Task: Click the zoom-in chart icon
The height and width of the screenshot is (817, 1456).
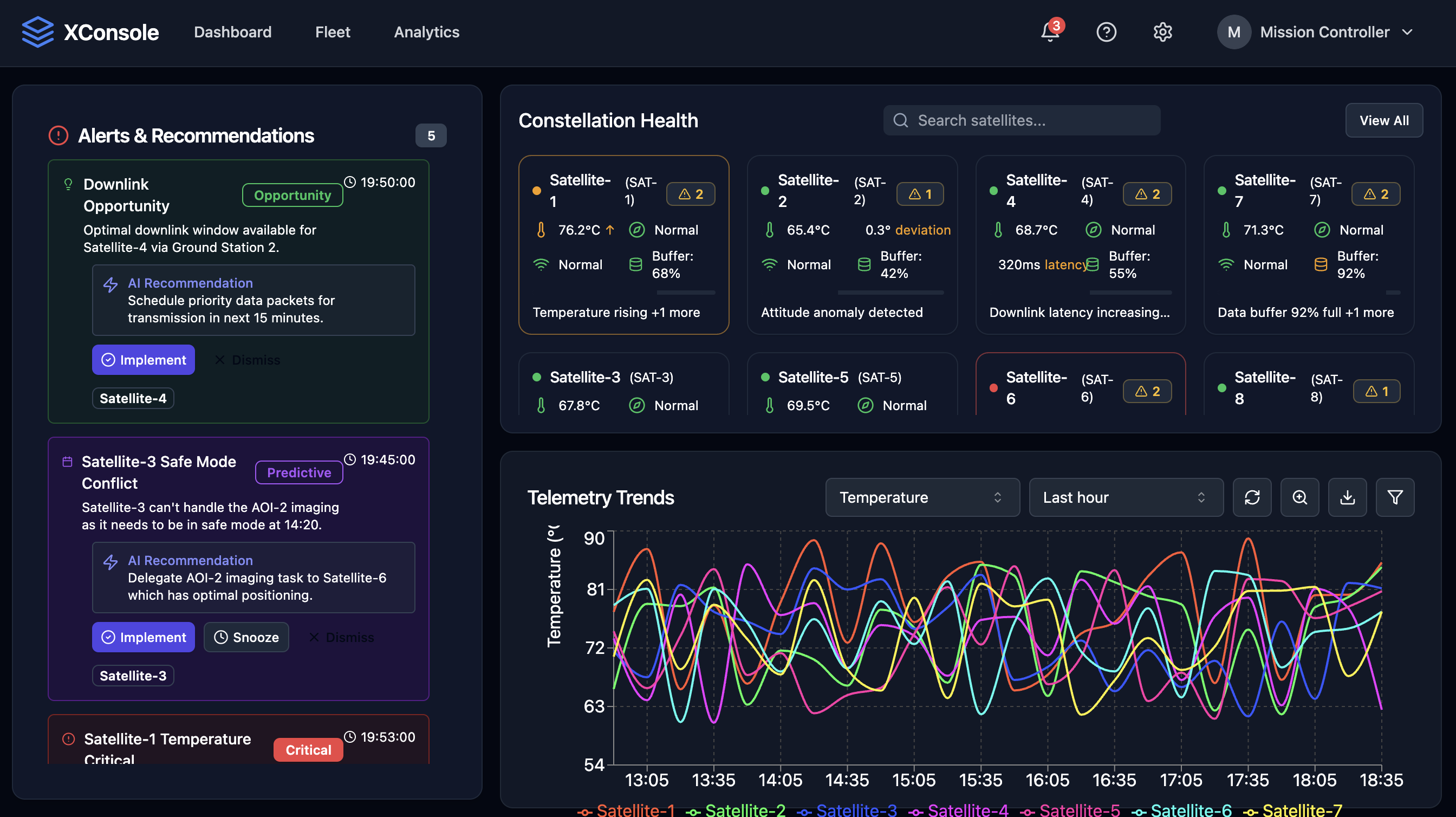Action: 1299,497
